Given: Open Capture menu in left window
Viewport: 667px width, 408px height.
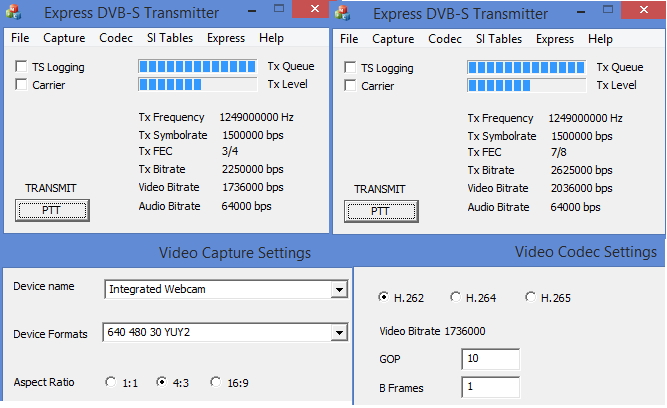Looking at the screenshot, I should click(64, 38).
